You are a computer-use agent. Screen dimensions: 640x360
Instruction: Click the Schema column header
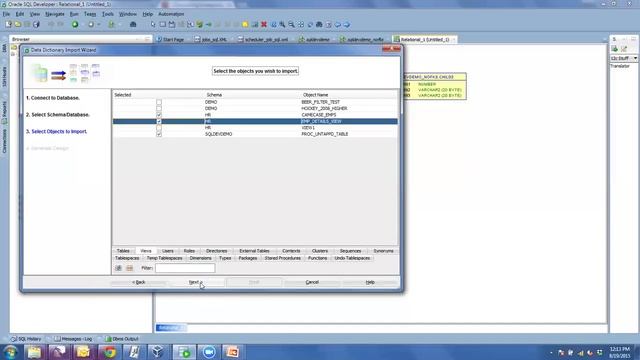[x=214, y=95]
